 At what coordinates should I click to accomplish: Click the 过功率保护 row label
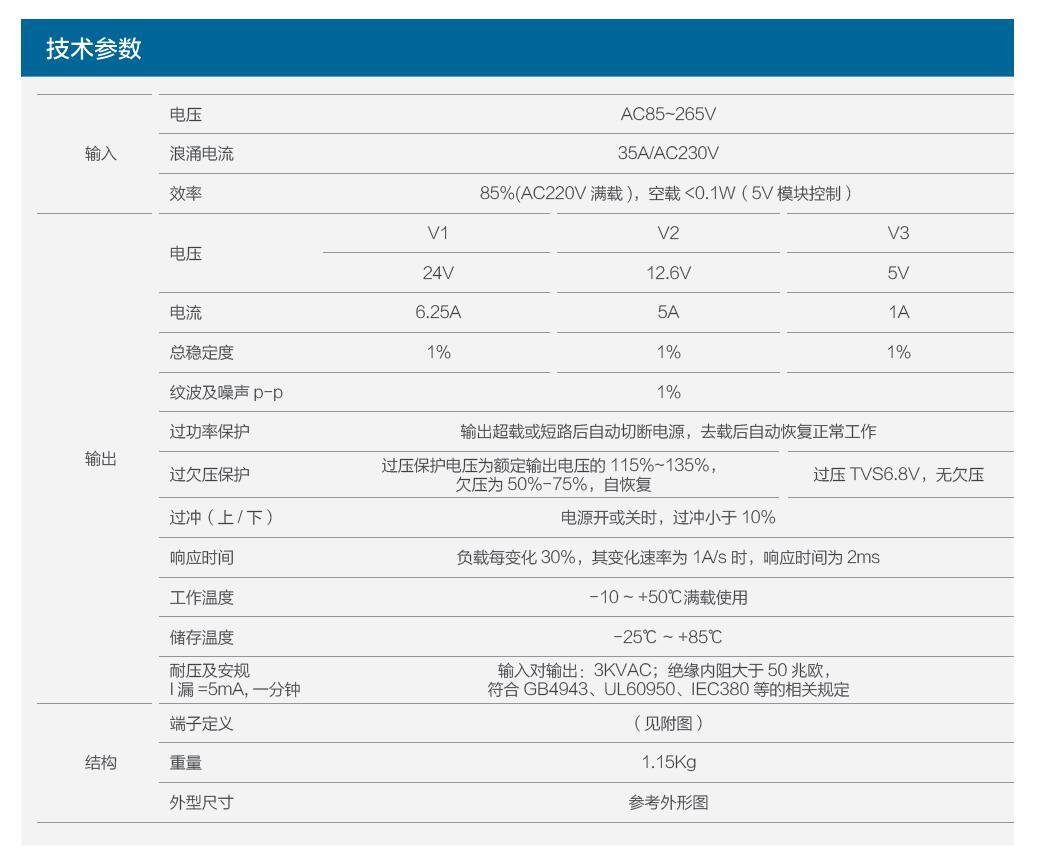[x=210, y=432]
